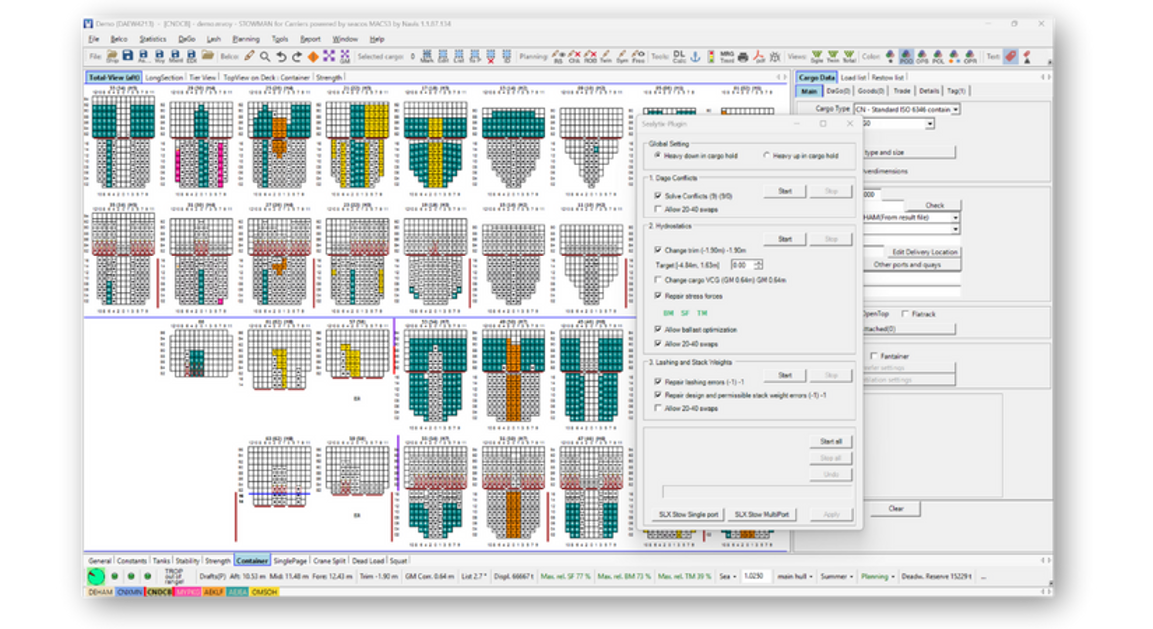The height and width of the screenshot is (629, 1153).
Task: Enable Allow ballast optimization checkbox
Action: 657,329
